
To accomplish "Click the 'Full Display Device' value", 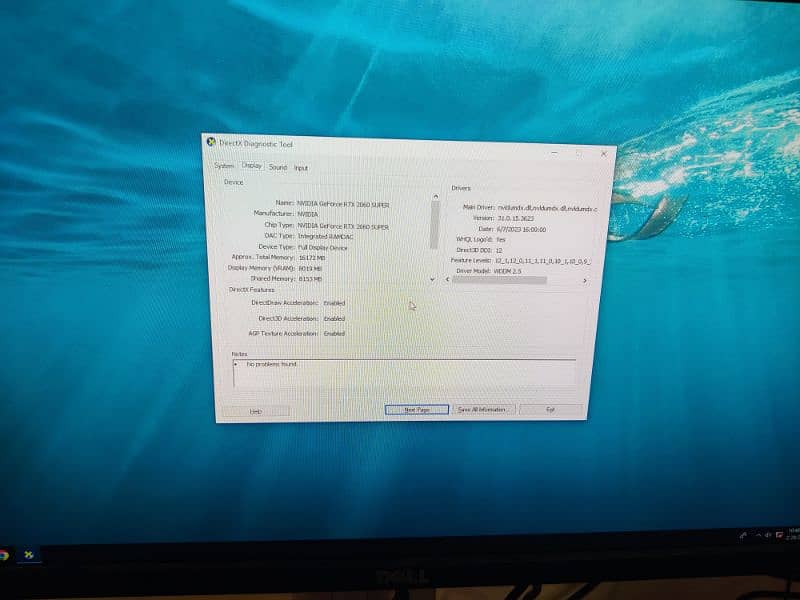I will point(322,247).
